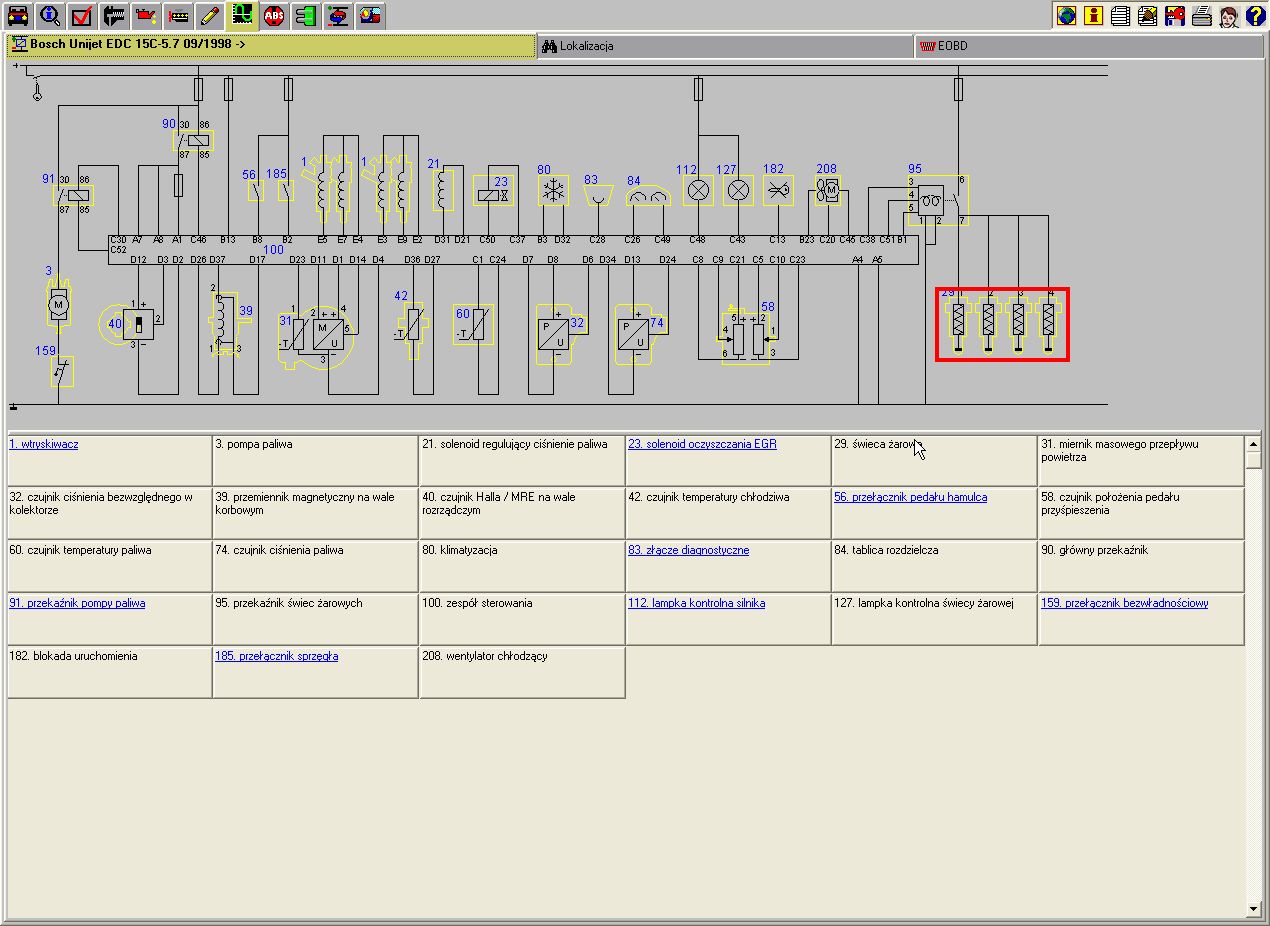This screenshot has height=926, width=1270.
Task: Click the red oil can icon
Action: tap(146, 15)
